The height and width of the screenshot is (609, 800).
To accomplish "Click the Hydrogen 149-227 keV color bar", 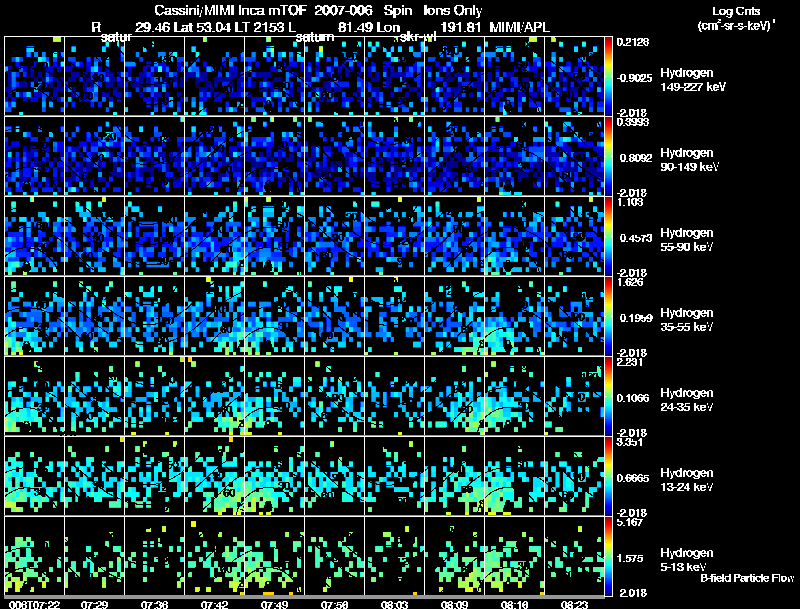I will [608, 75].
